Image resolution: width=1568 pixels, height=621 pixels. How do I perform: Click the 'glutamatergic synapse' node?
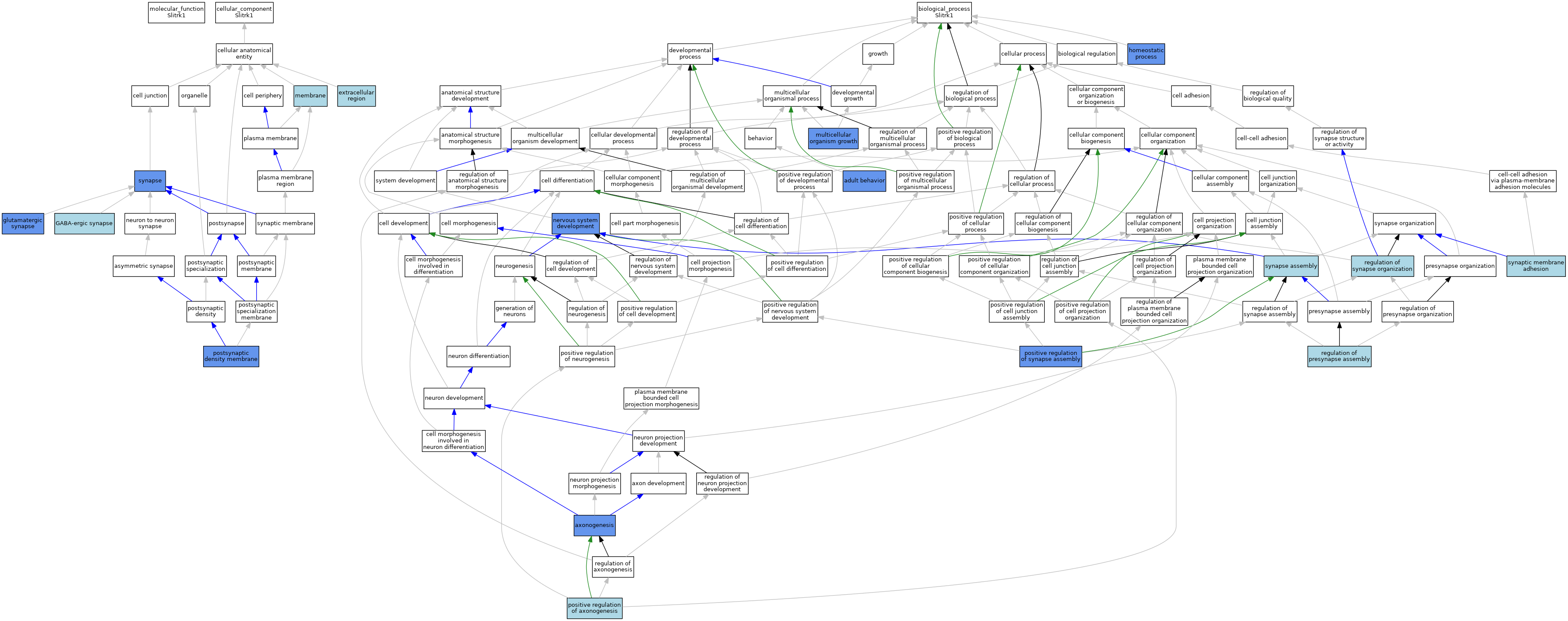point(22,223)
